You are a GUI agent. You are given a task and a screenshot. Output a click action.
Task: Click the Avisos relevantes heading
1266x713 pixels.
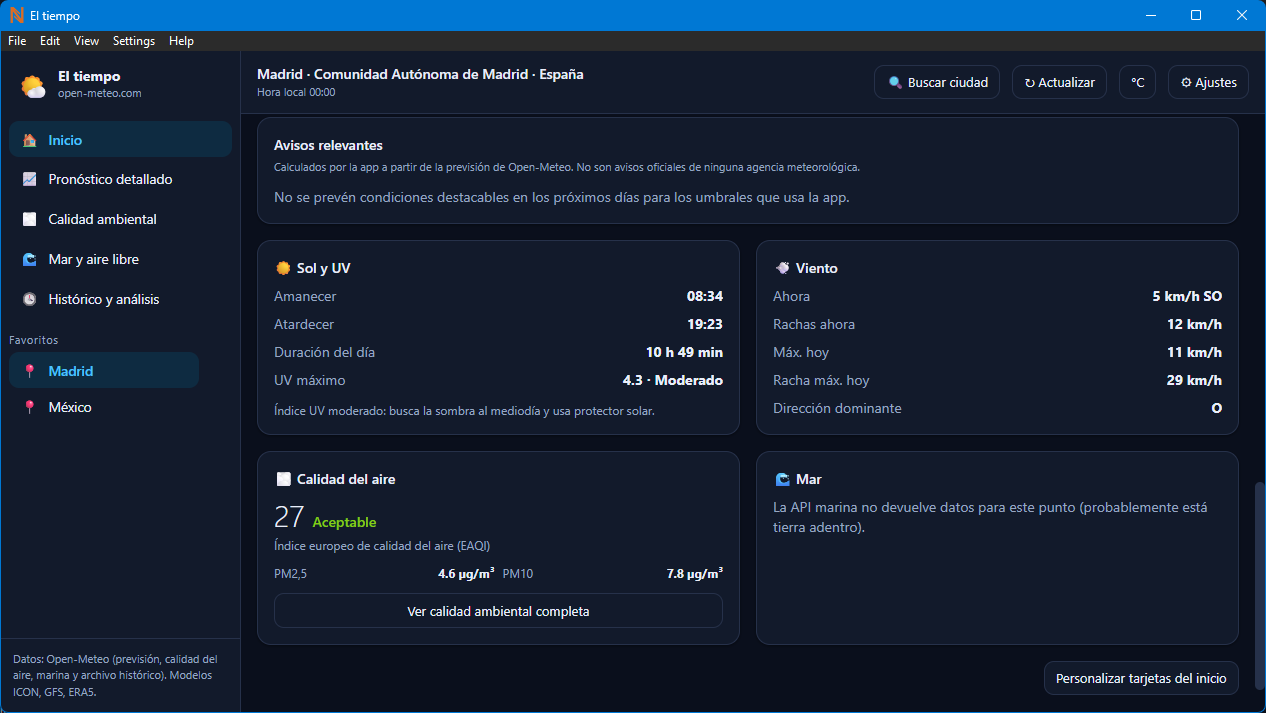tap(328, 145)
